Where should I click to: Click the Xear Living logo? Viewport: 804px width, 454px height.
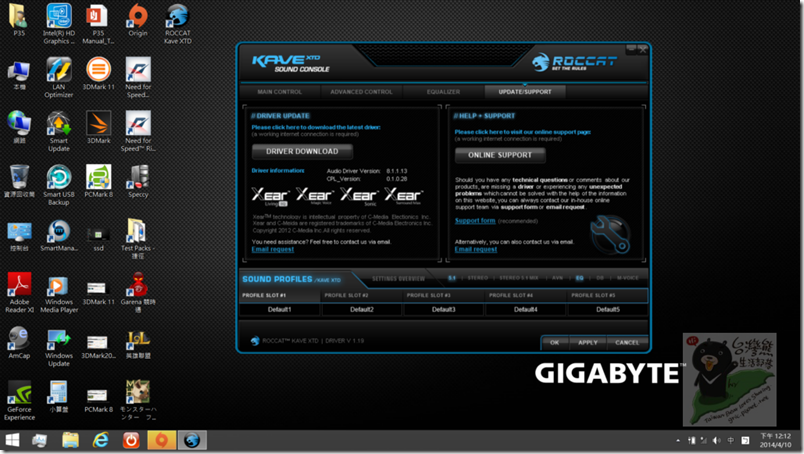270,197
